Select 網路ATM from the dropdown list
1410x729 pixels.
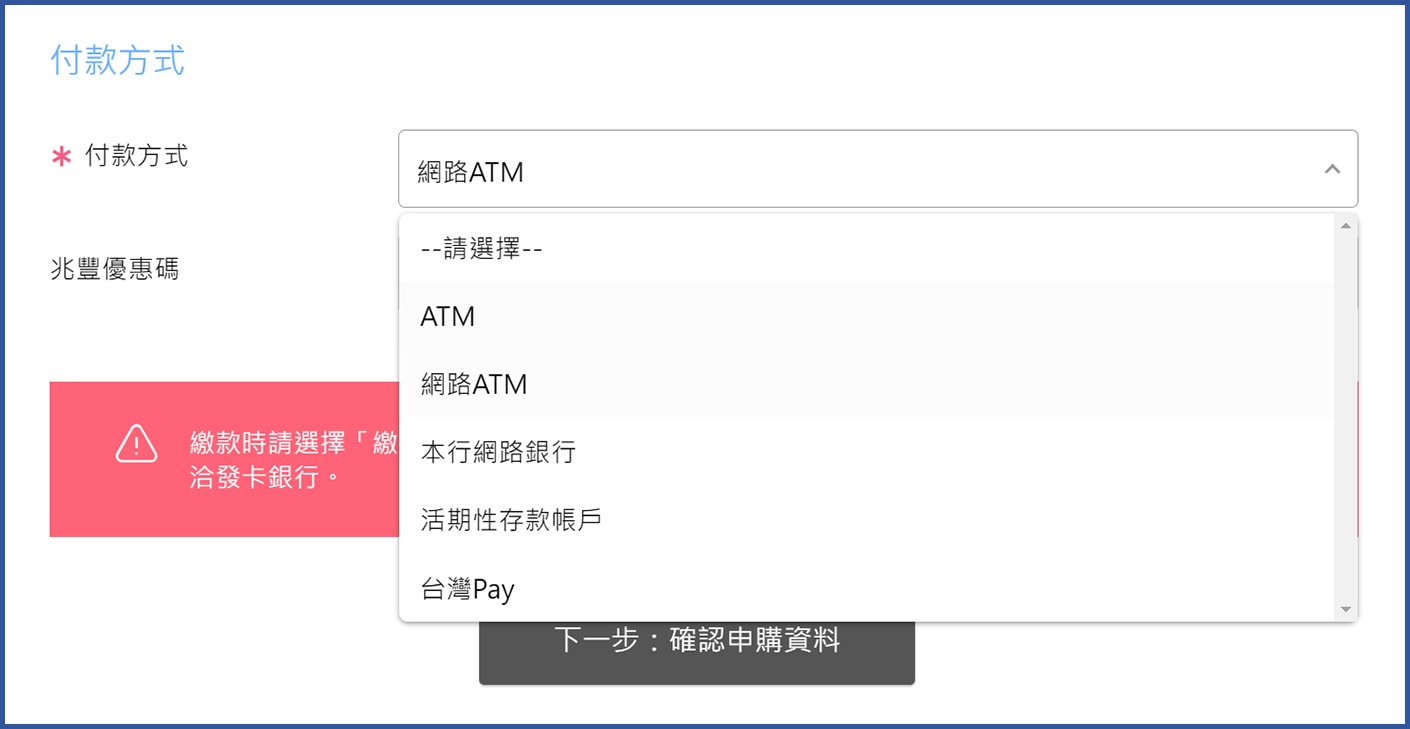(475, 384)
